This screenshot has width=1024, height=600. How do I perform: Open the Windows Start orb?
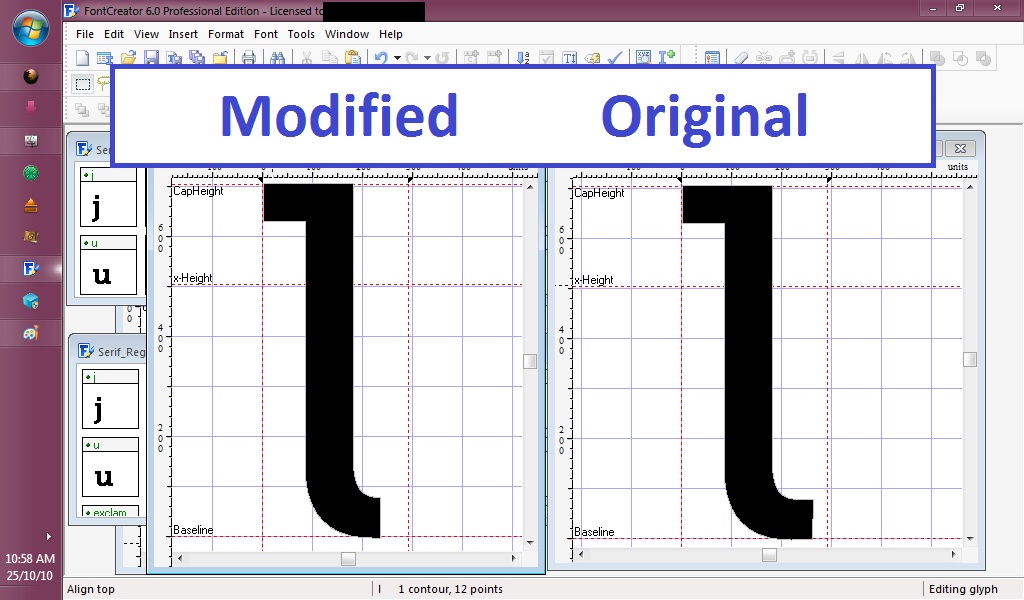coord(31,29)
